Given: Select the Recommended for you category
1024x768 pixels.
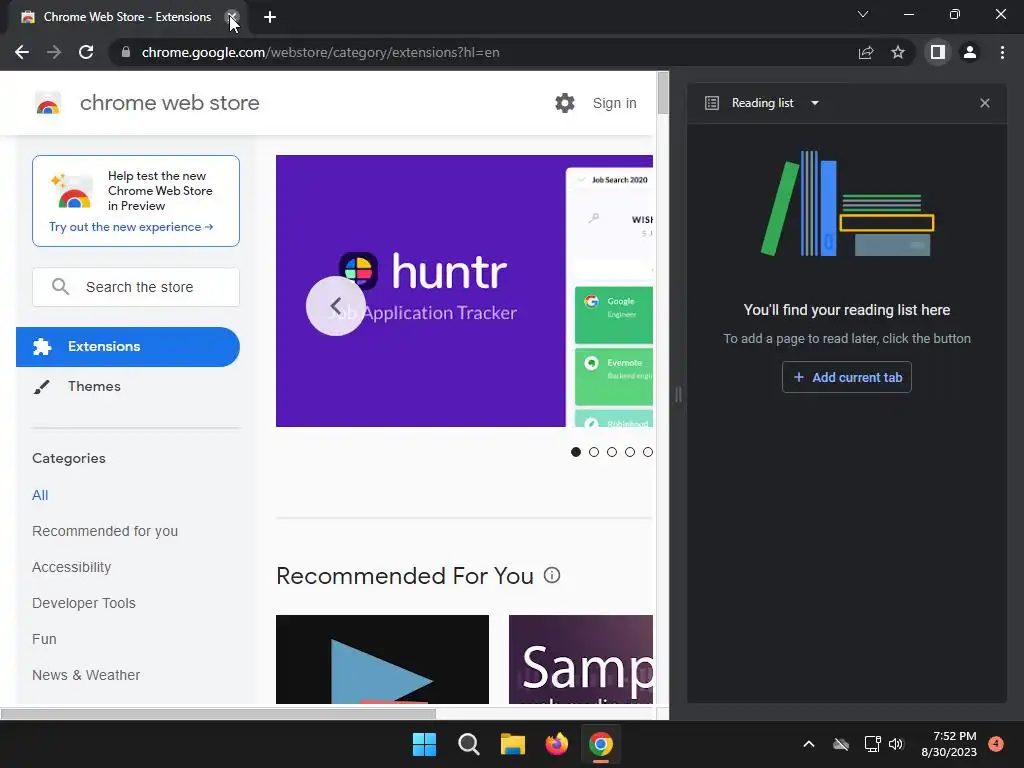Looking at the screenshot, I should (x=105, y=531).
